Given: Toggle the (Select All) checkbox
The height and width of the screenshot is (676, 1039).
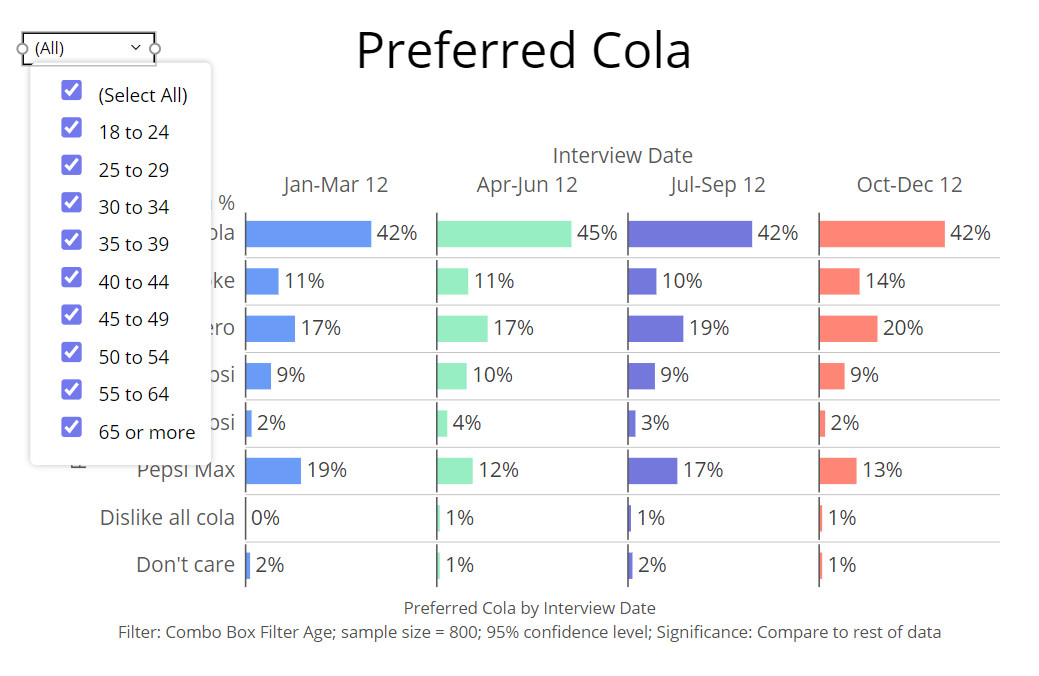Looking at the screenshot, I should (x=72, y=91).
